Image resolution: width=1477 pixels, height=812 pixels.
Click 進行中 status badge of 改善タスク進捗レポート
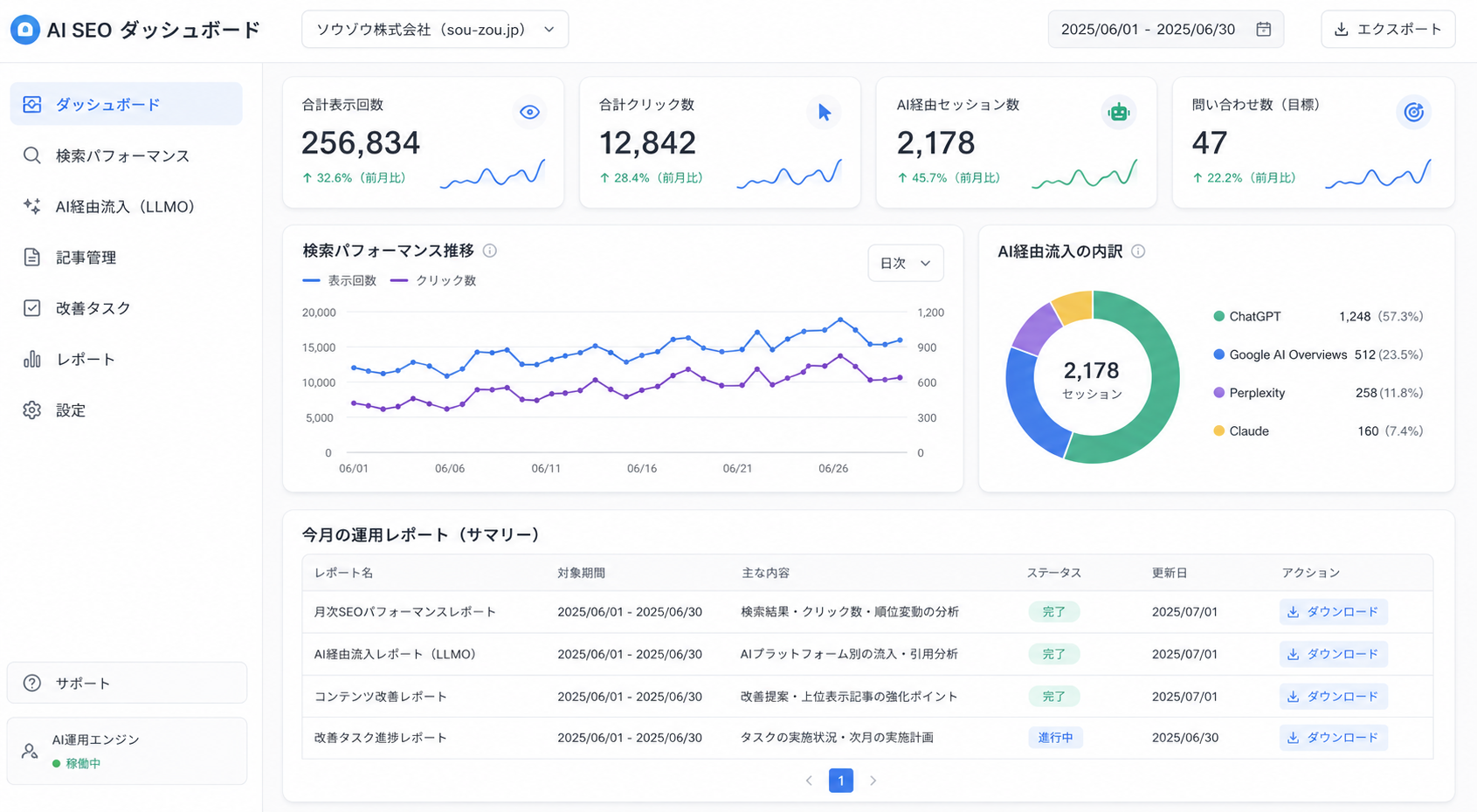[1055, 738]
